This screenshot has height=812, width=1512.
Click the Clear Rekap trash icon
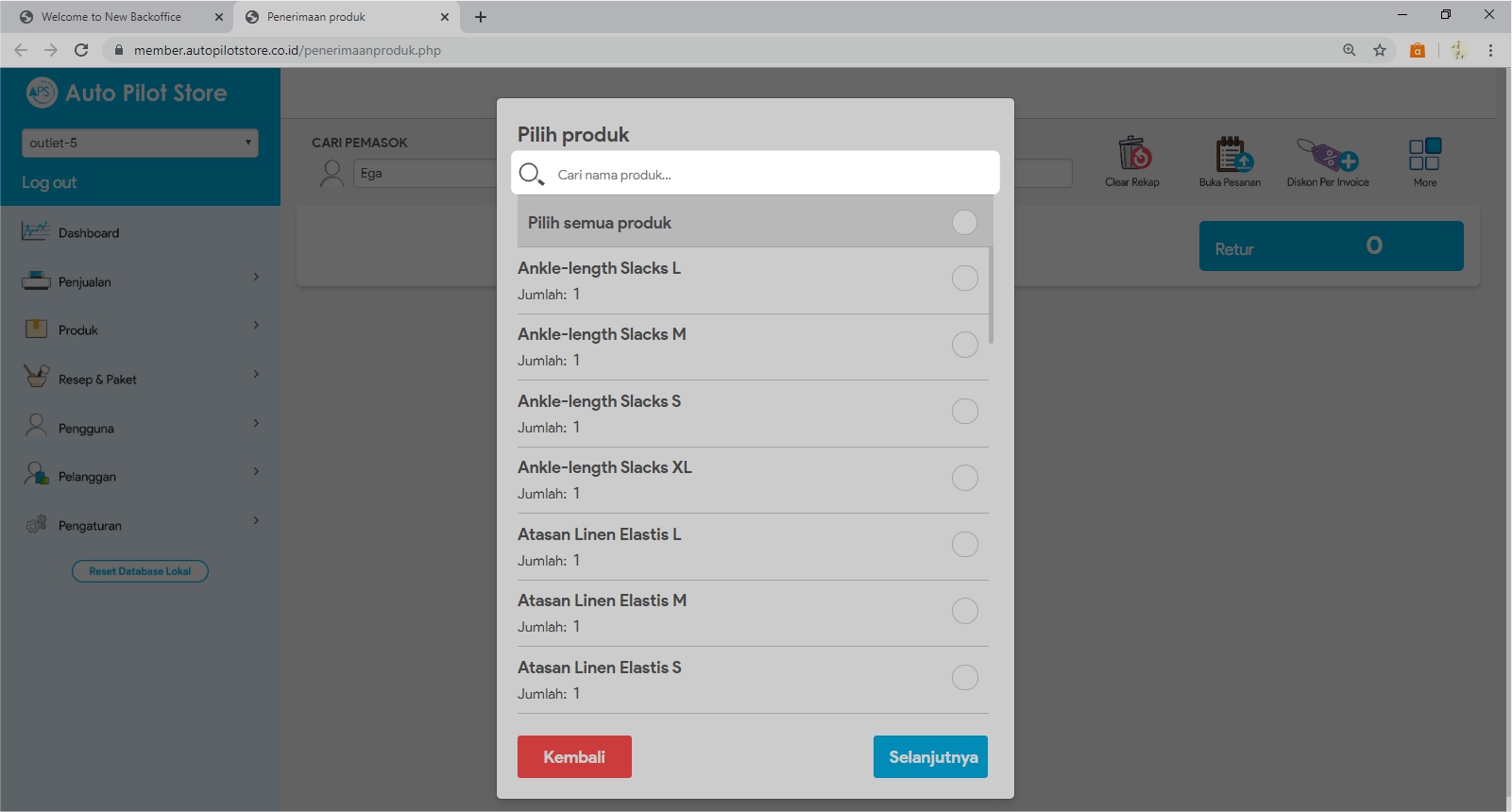tap(1133, 153)
